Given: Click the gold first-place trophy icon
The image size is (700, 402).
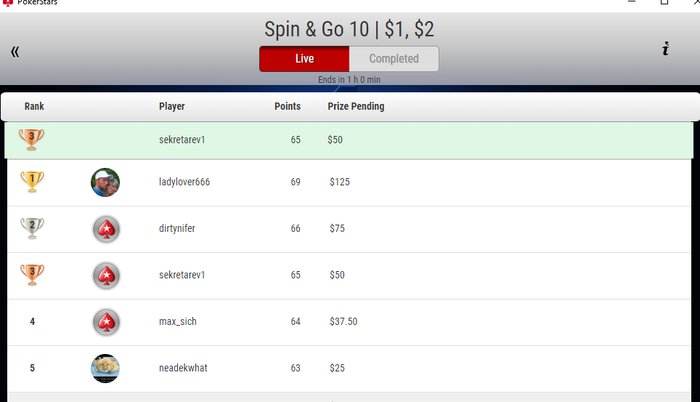Looking at the screenshot, I should tap(32, 181).
